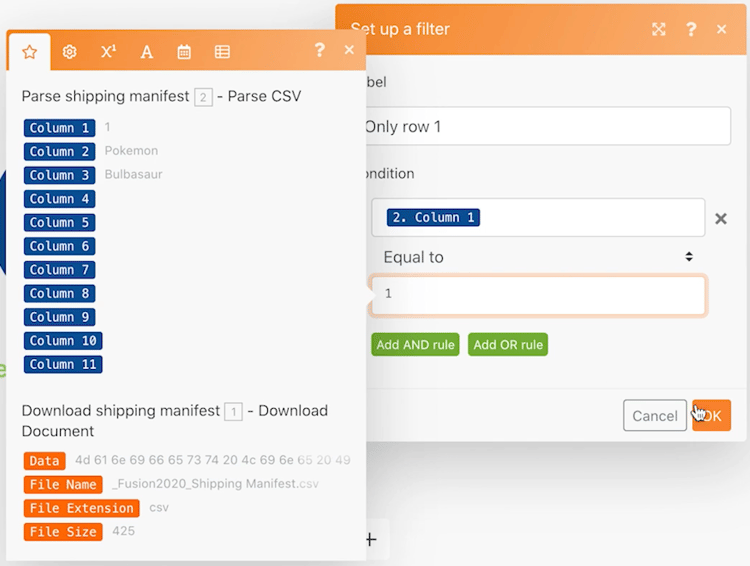This screenshot has height=566, width=750.
Task: Confirm the filter with OK
Action: point(711,415)
